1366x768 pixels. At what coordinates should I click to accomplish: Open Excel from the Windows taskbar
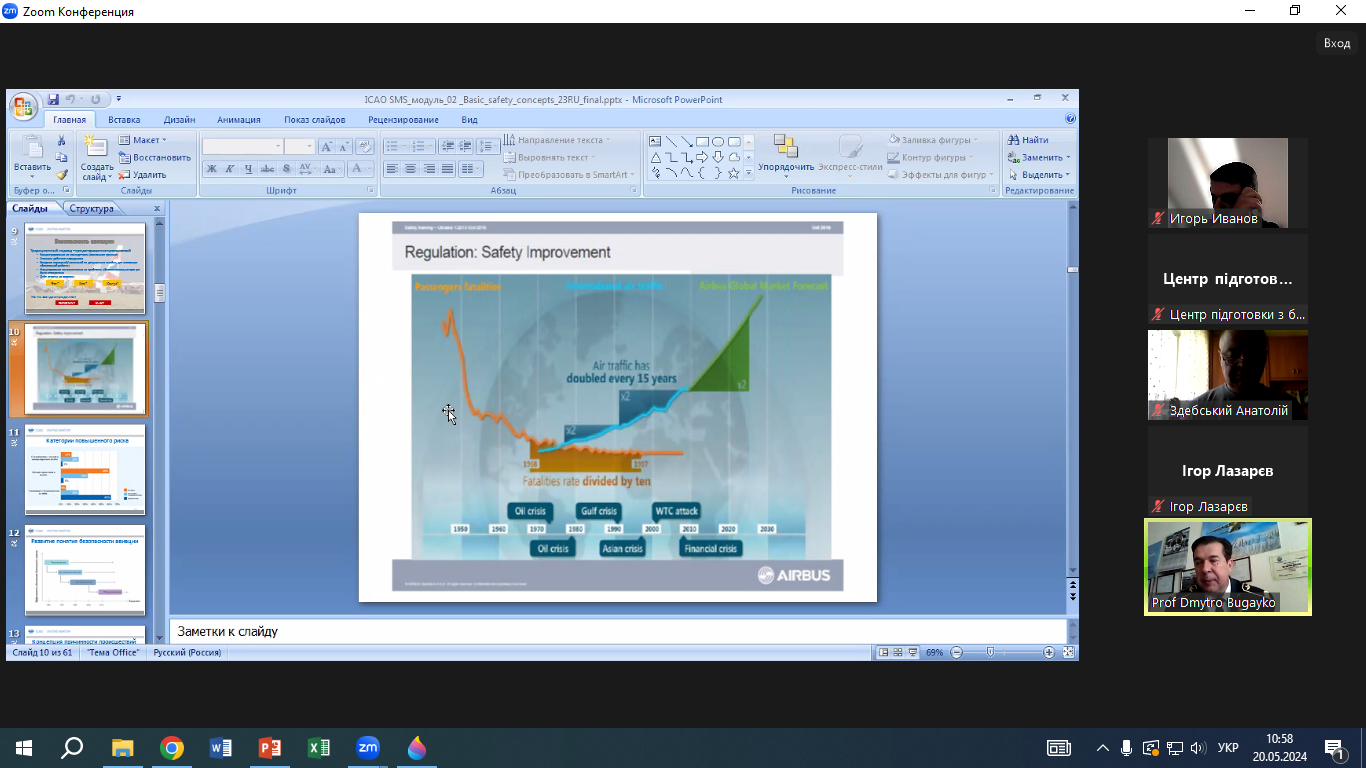coord(319,748)
